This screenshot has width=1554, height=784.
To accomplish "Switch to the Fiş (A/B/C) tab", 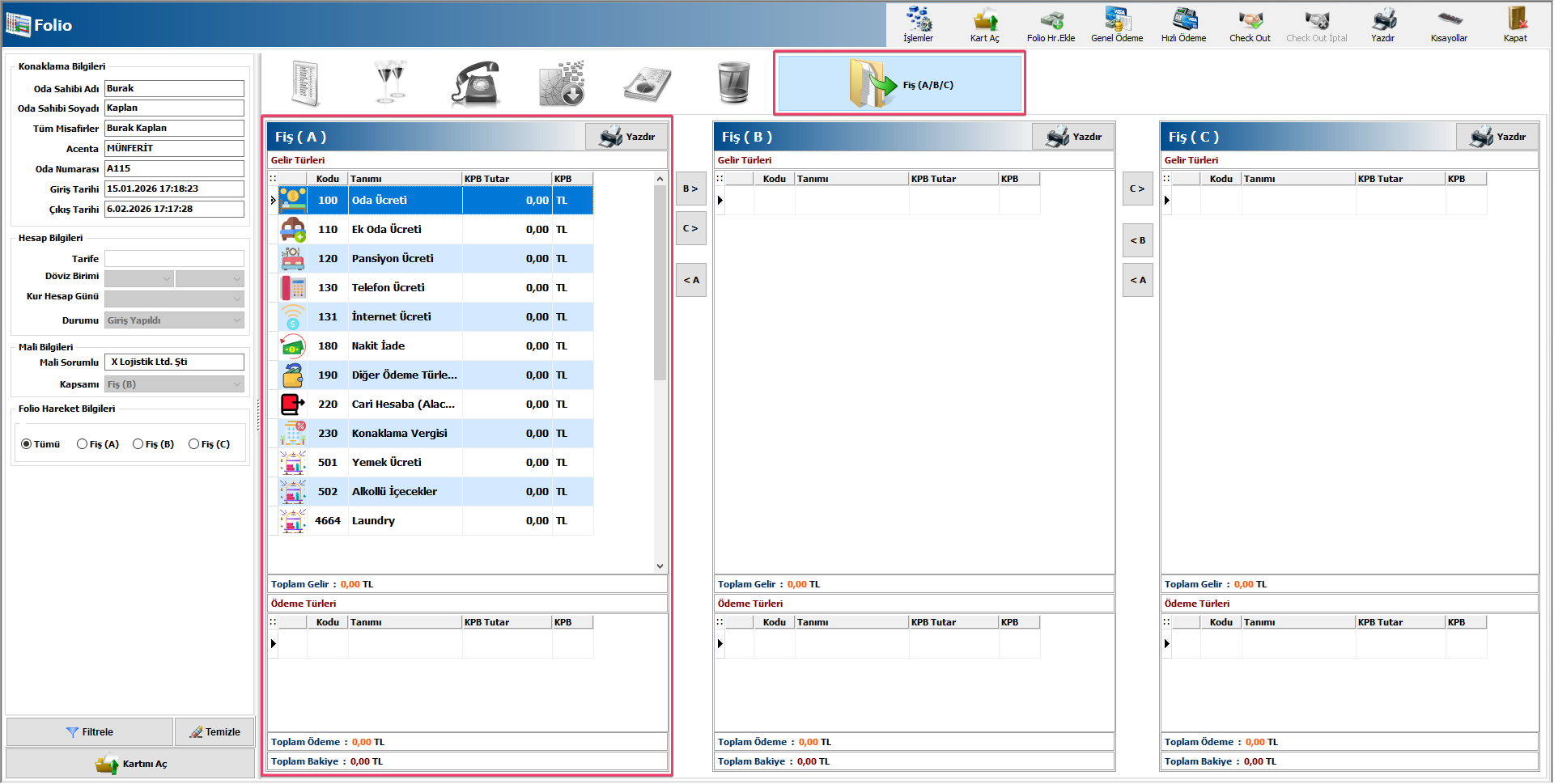I will [899, 84].
